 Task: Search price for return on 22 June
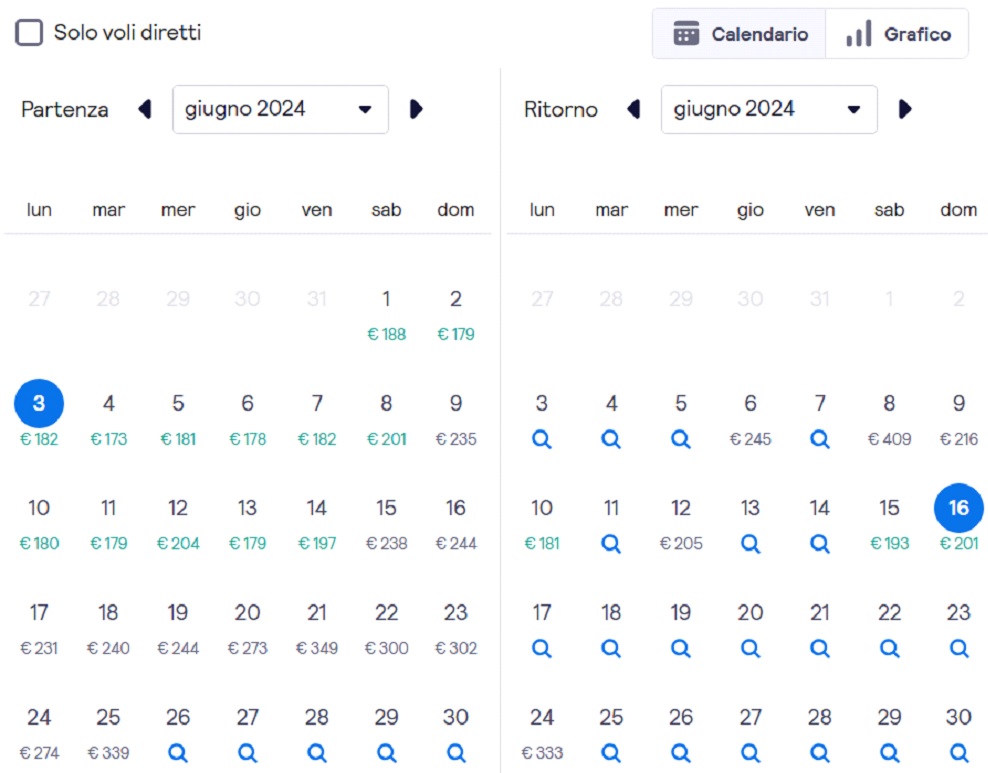click(x=890, y=648)
